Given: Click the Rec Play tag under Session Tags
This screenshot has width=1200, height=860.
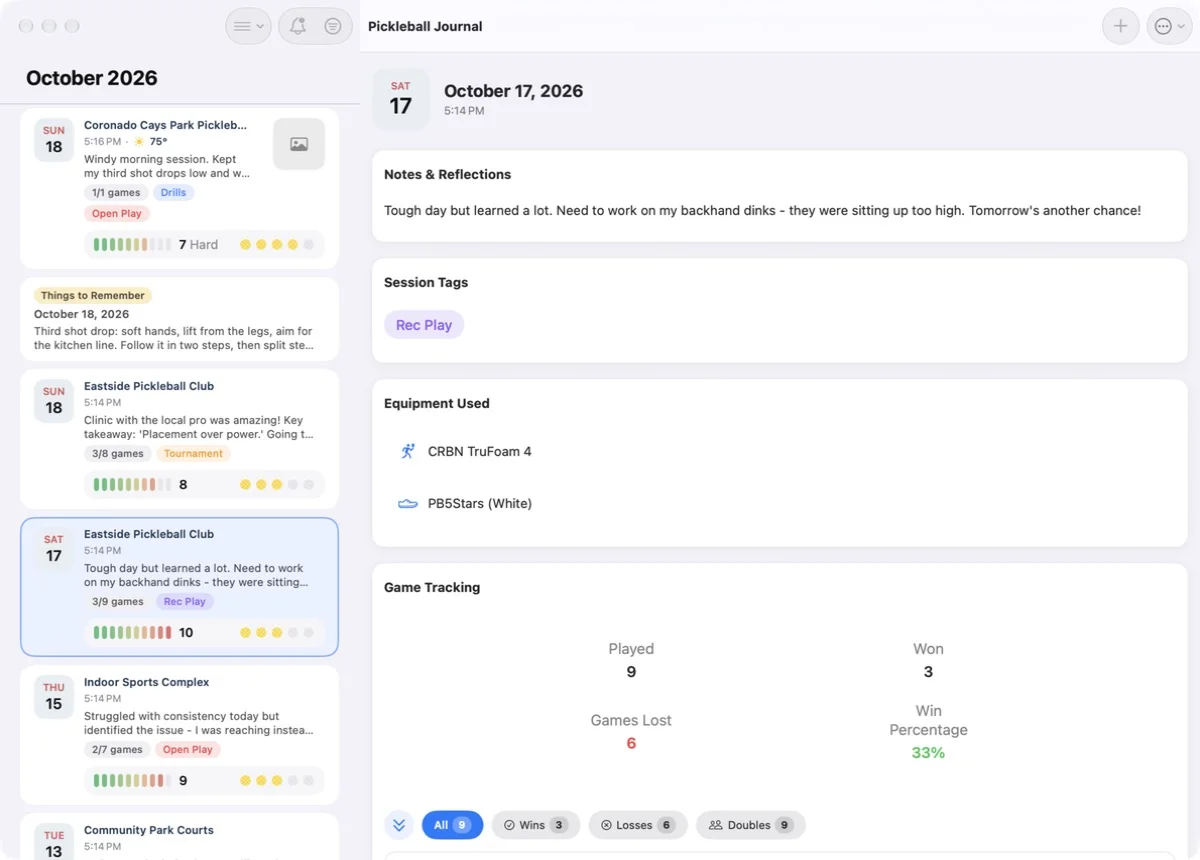Looking at the screenshot, I should tap(424, 325).
